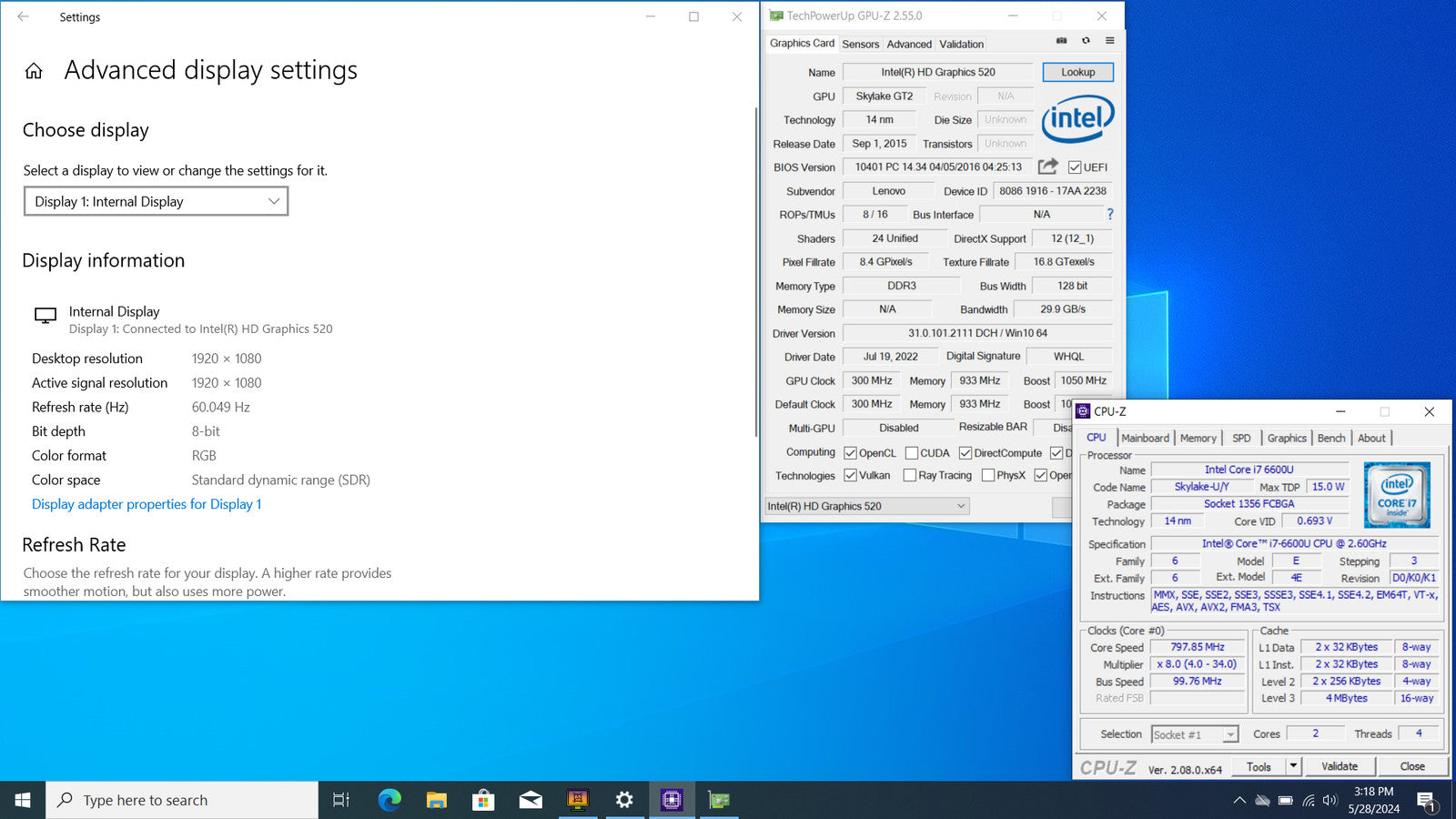Open the Intel(R) HD Graphics 520 GPU selector
The height and width of the screenshot is (819, 1456).
866,506
